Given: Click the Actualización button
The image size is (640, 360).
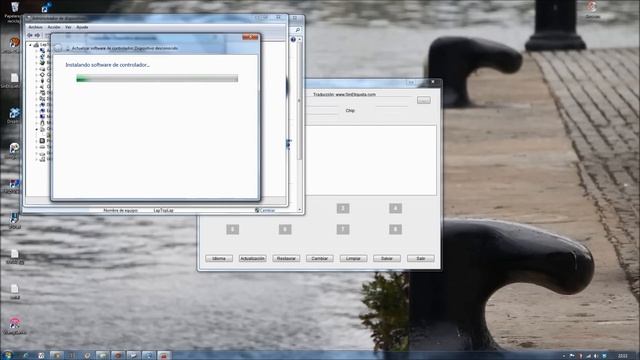Looking at the screenshot, I should [252, 258].
